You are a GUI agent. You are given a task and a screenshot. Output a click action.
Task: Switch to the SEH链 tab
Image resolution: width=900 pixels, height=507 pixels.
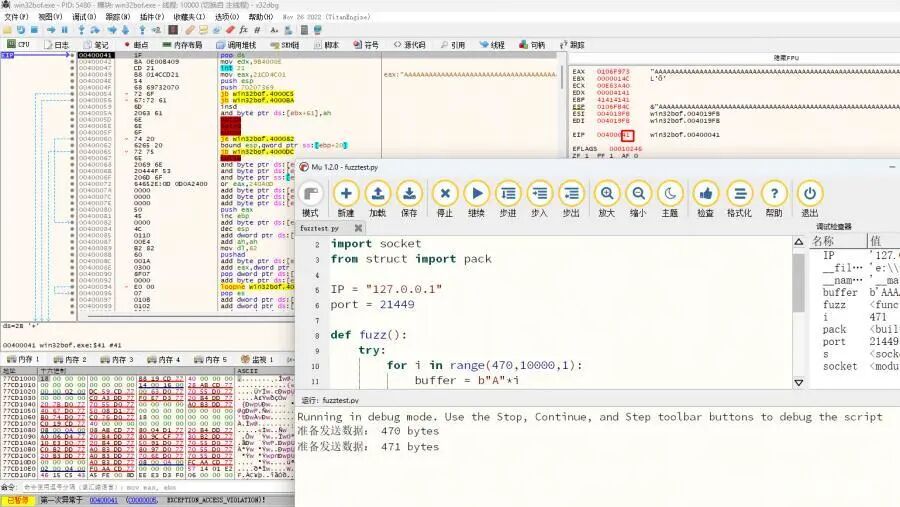[x=285, y=44]
